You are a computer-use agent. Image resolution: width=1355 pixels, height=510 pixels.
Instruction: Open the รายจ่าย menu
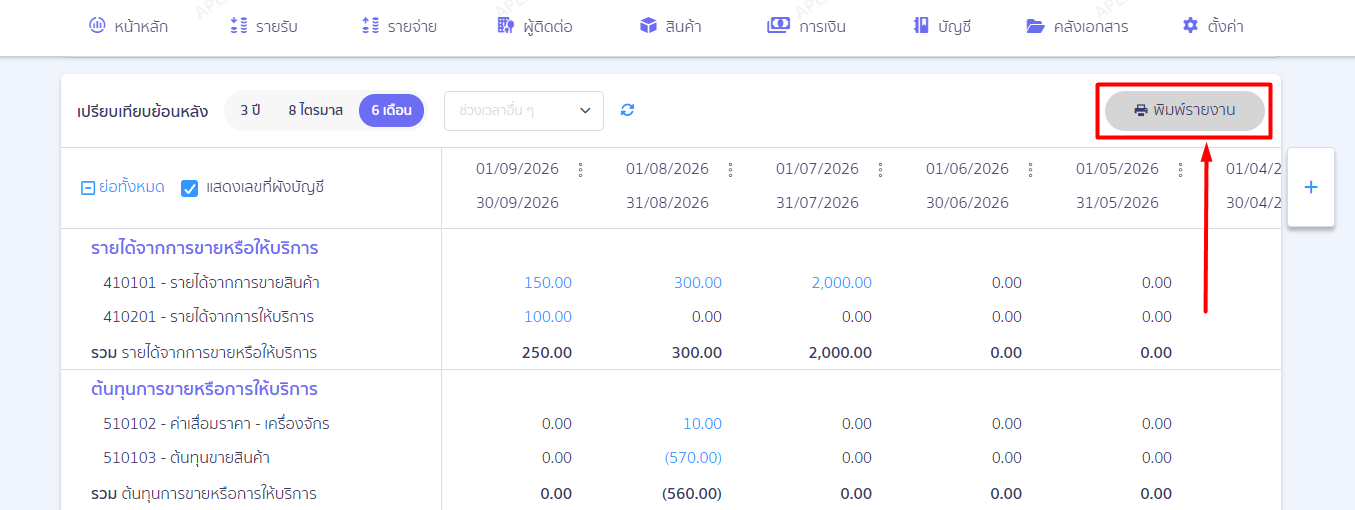[399, 26]
